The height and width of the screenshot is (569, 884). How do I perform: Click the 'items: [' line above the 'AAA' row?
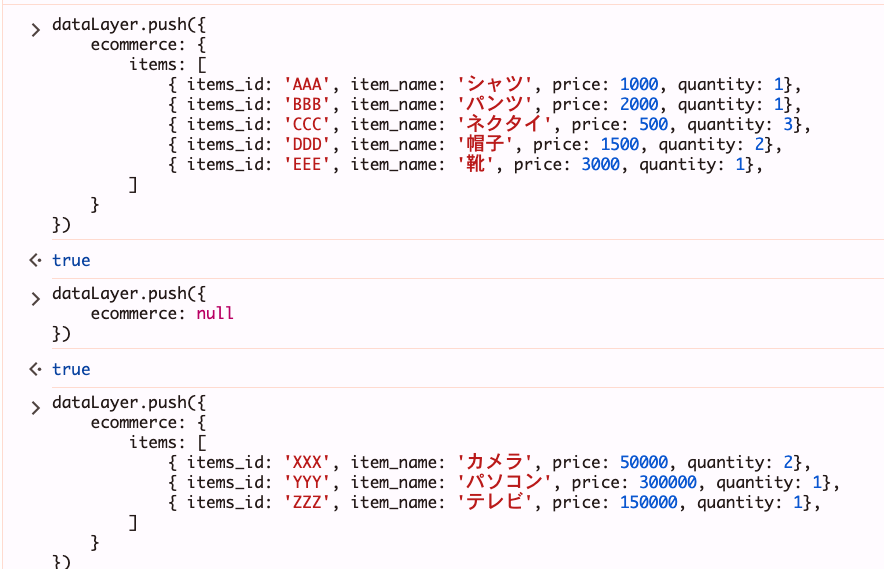[x=168, y=65]
